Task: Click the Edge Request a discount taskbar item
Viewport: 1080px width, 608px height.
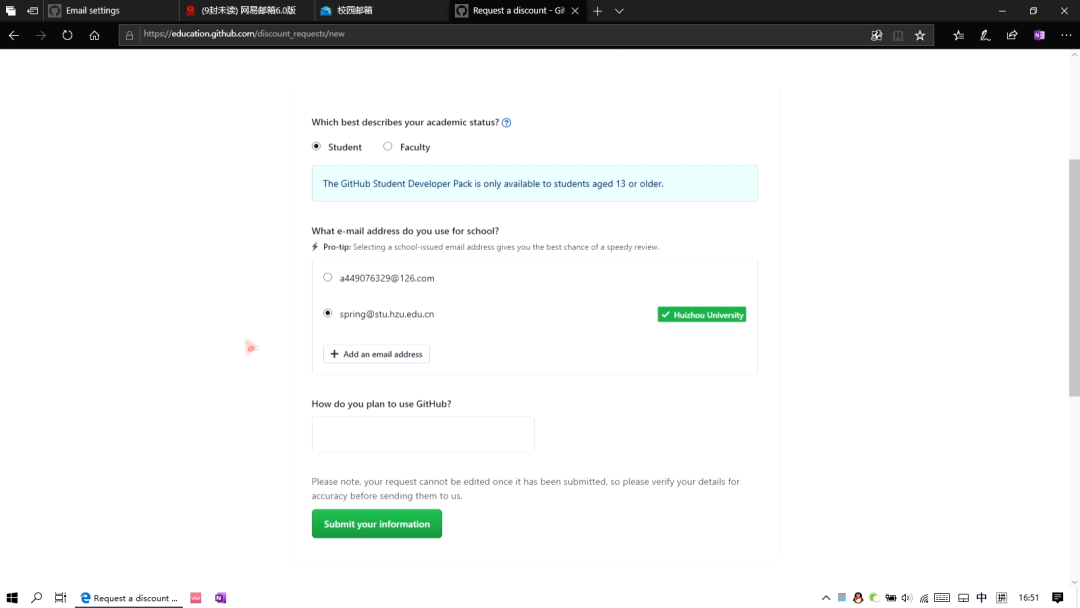Action: coord(129,598)
